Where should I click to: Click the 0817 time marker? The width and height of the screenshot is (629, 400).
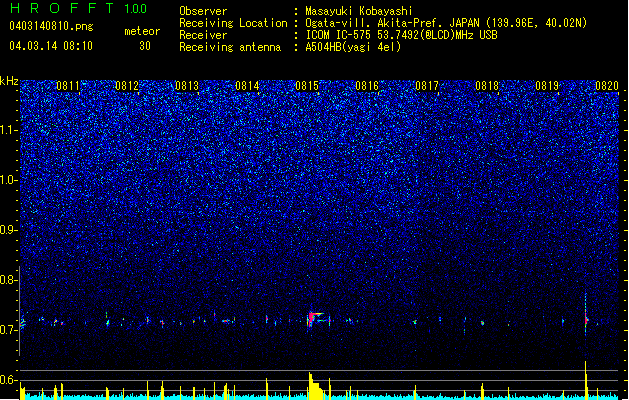(427, 86)
